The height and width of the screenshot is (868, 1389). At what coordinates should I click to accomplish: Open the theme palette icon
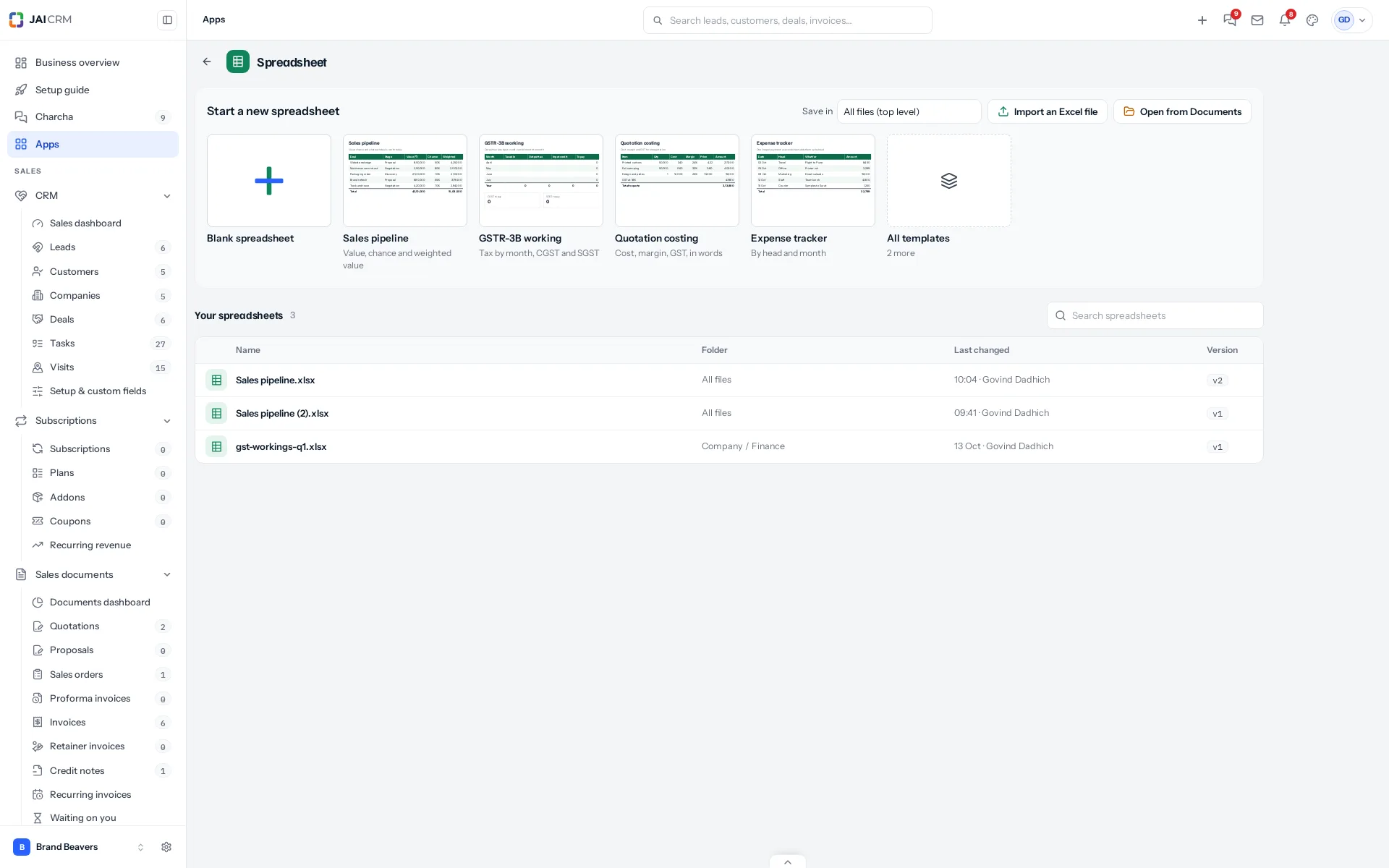pos(1312,20)
